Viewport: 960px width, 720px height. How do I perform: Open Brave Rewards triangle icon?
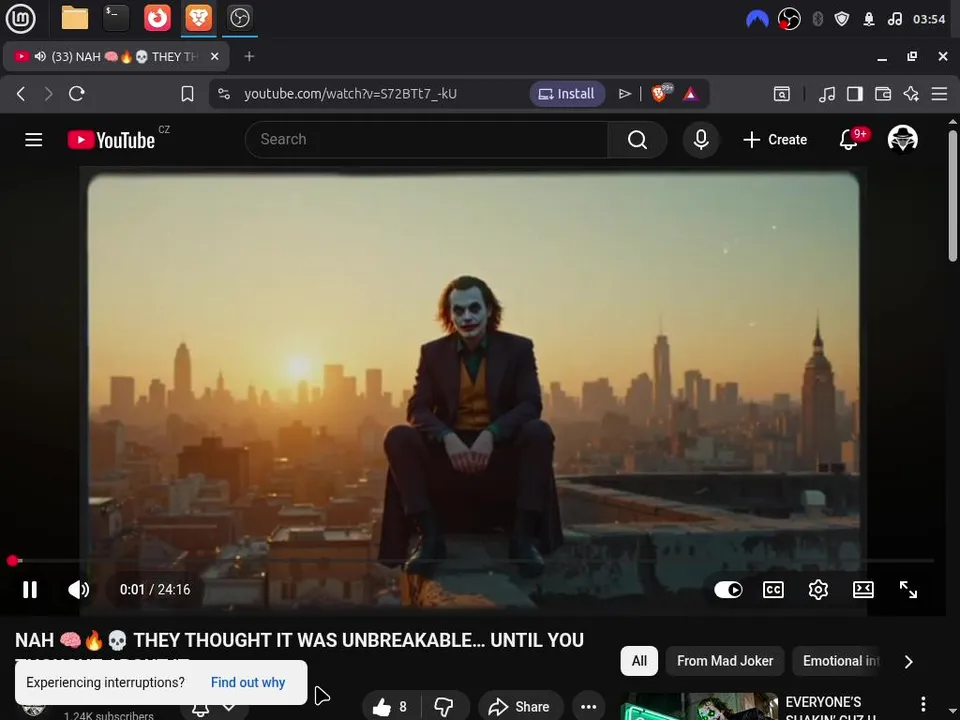click(691, 94)
